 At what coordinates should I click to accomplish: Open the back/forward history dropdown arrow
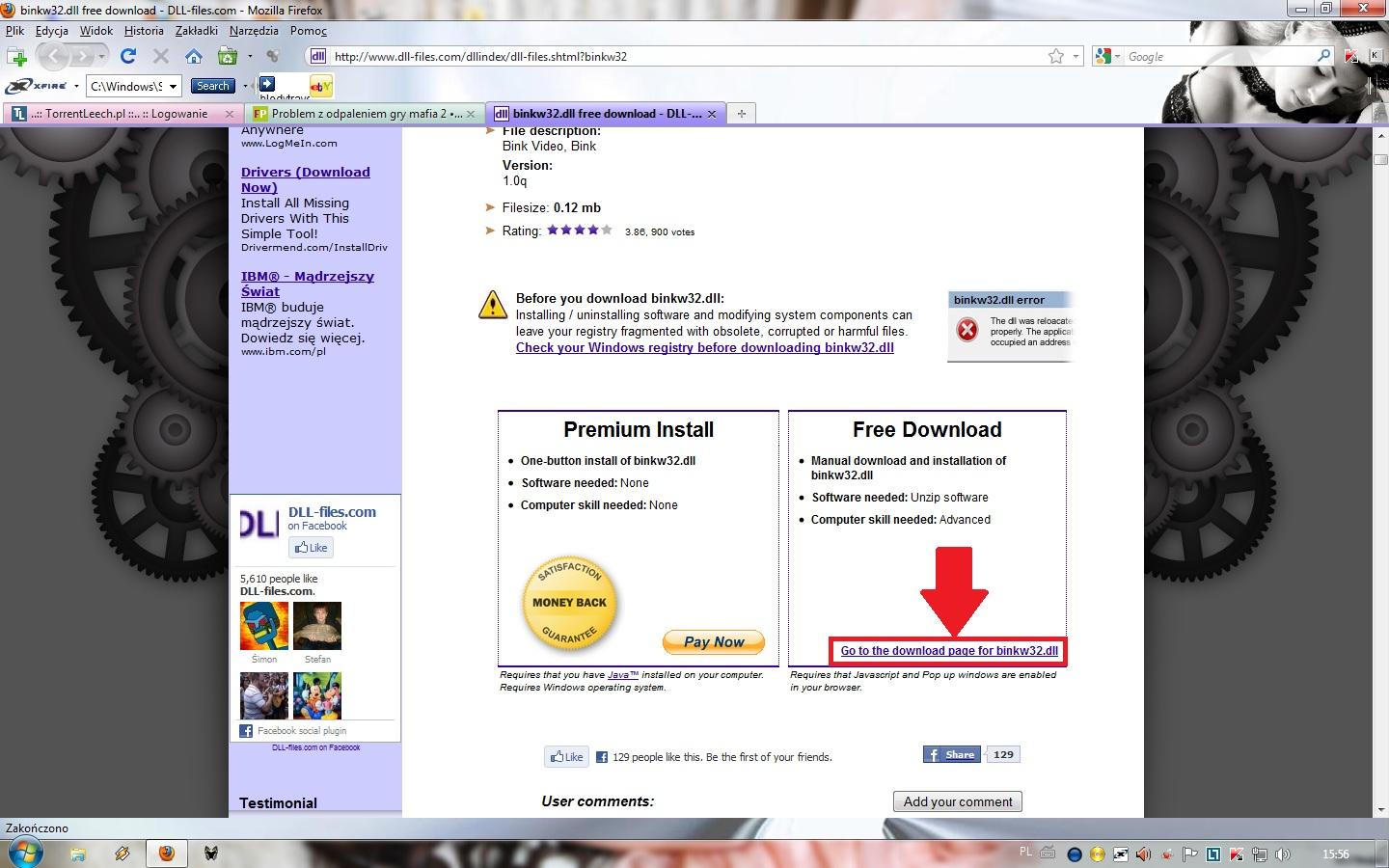[x=100, y=57]
